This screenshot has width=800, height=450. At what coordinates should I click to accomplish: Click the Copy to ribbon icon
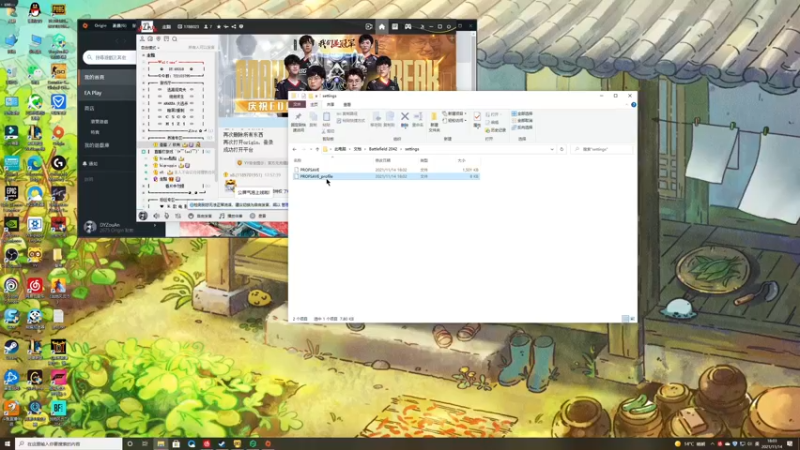[389, 118]
